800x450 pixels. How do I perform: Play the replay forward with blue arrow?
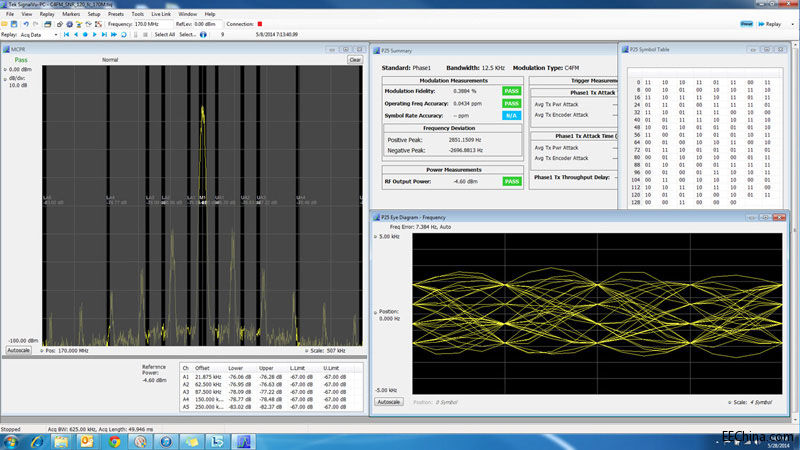94,35
